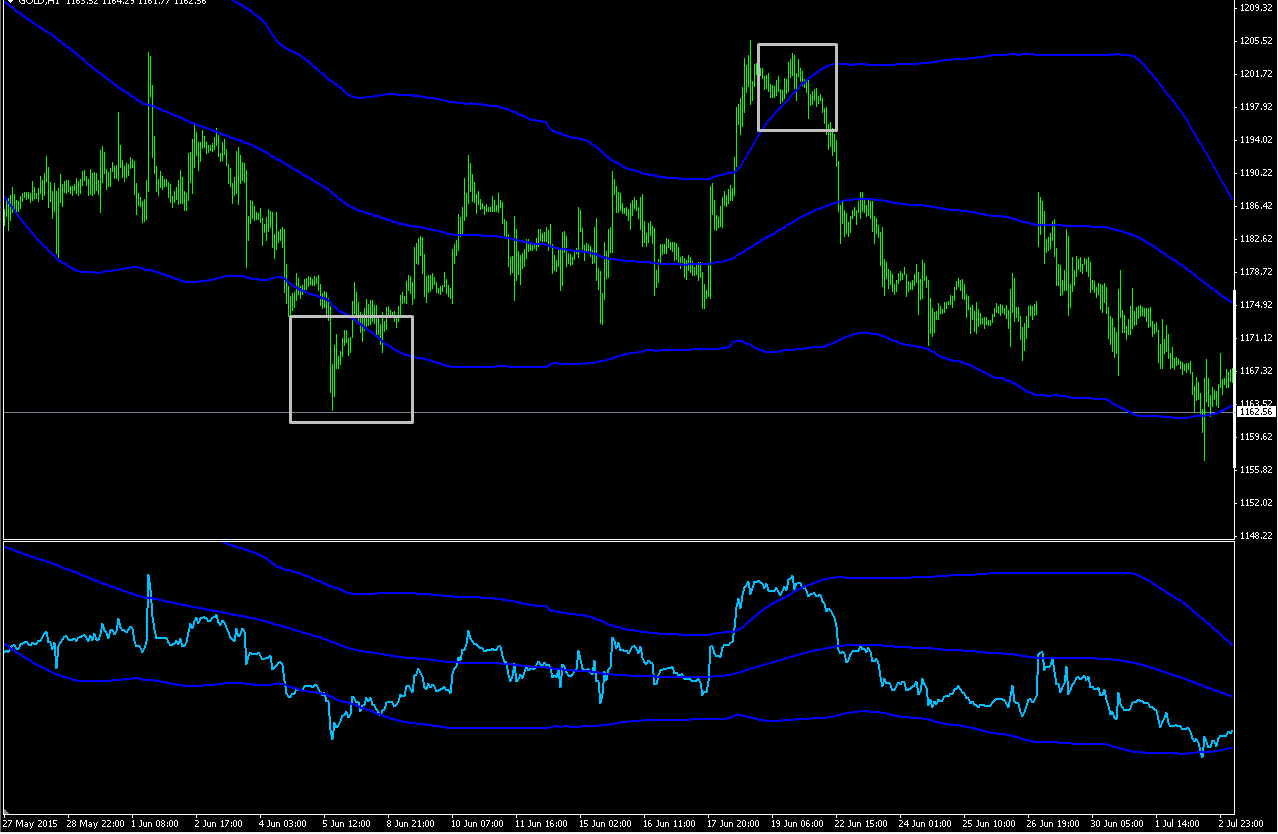The image size is (1278, 834).
Task: Click the 1159.62 price scale label
Action: point(1255,437)
